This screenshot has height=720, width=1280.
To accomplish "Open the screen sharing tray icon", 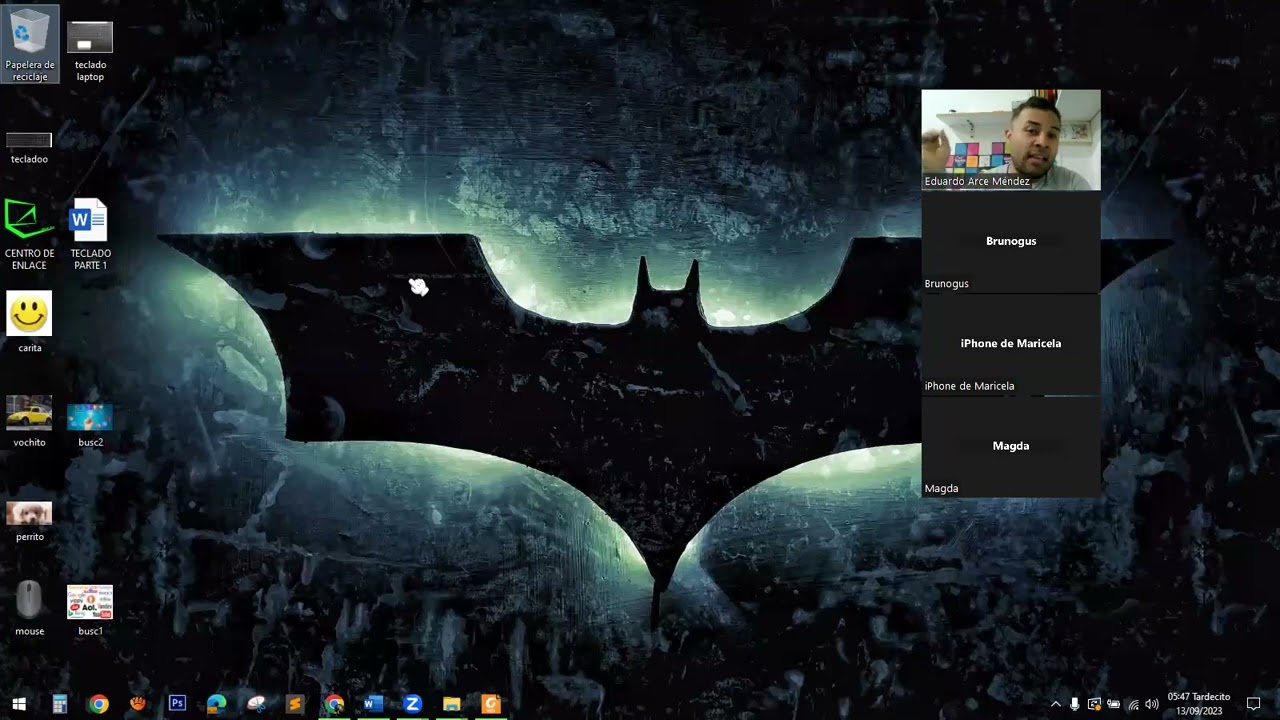I will click(1094, 704).
